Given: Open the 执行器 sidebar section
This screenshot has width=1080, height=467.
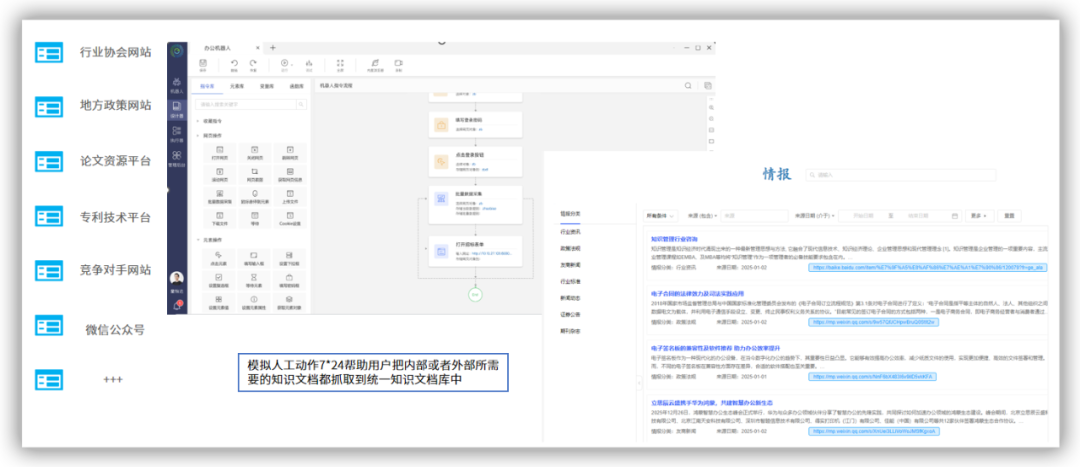Looking at the screenshot, I should 177,133.
